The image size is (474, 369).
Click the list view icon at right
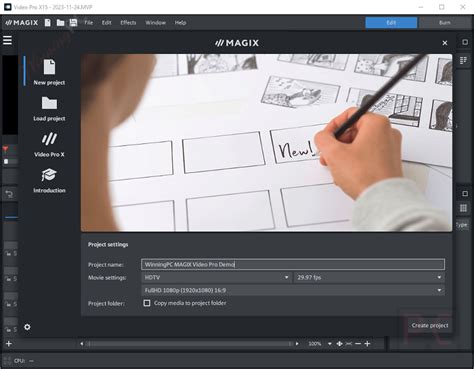point(463,60)
